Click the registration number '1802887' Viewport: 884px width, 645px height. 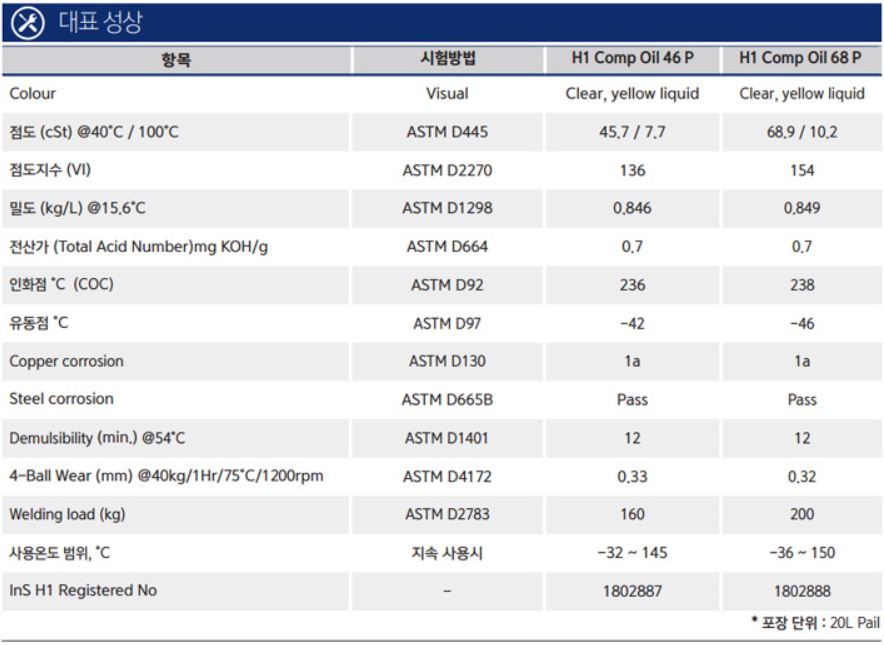pyautogui.click(x=632, y=591)
